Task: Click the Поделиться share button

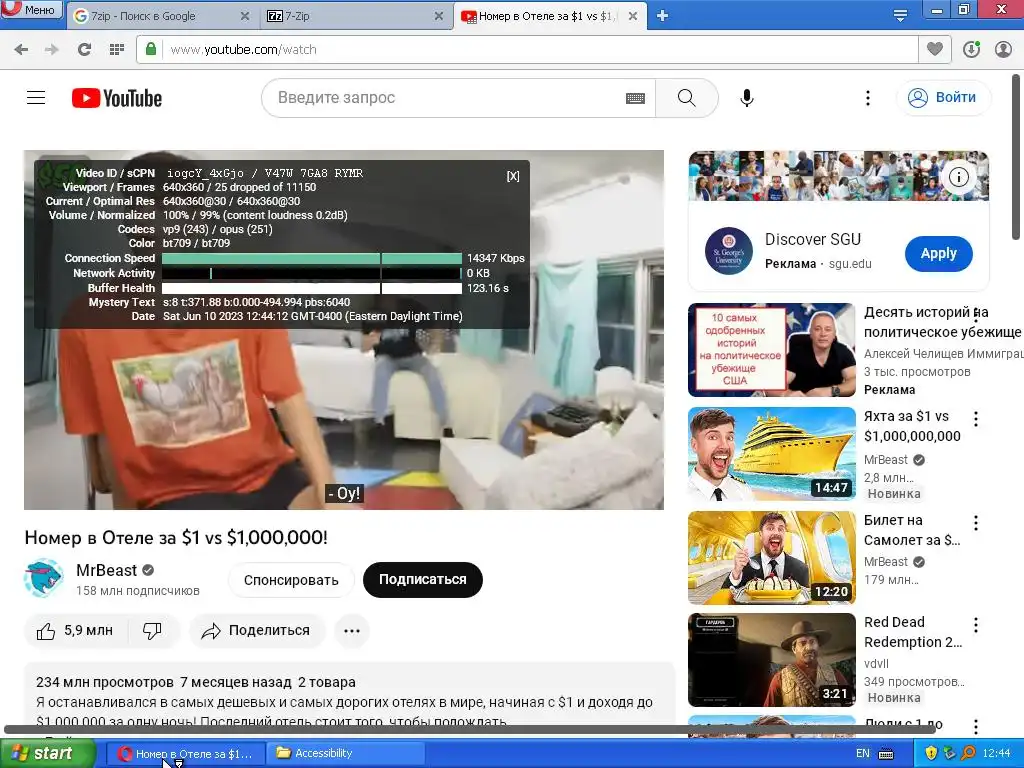Action: (256, 631)
